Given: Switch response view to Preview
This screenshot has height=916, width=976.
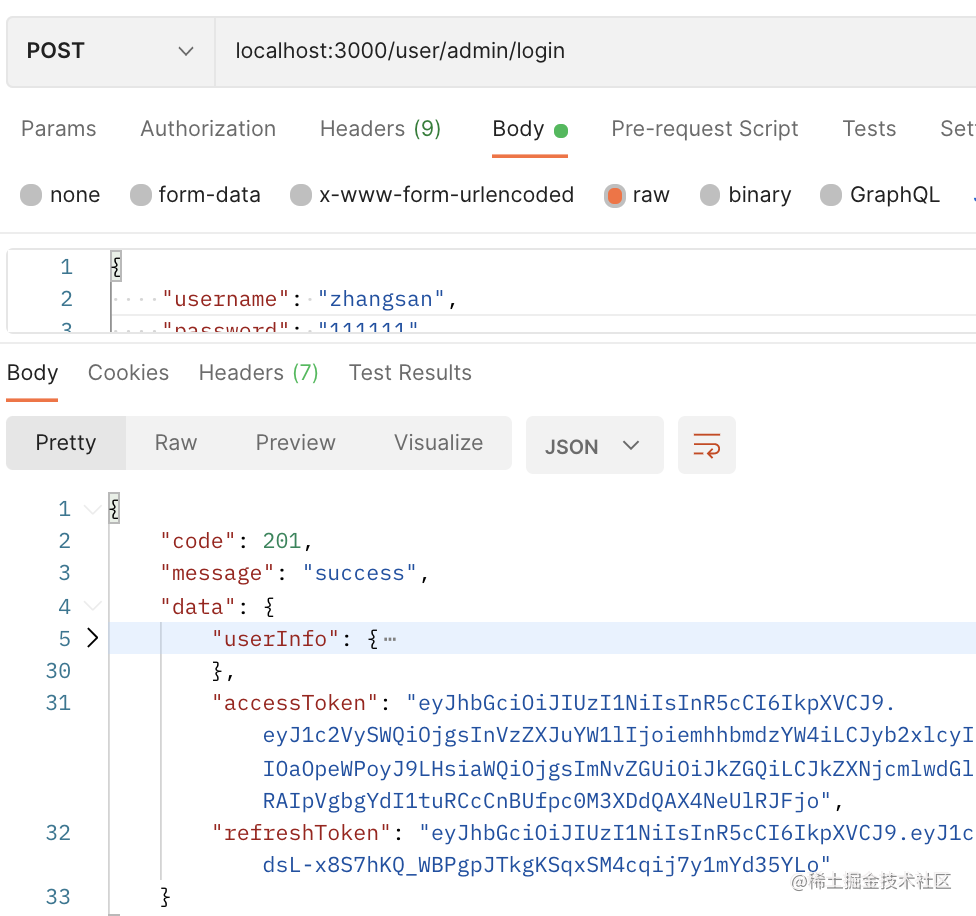Looking at the screenshot, I should [295, 443].
